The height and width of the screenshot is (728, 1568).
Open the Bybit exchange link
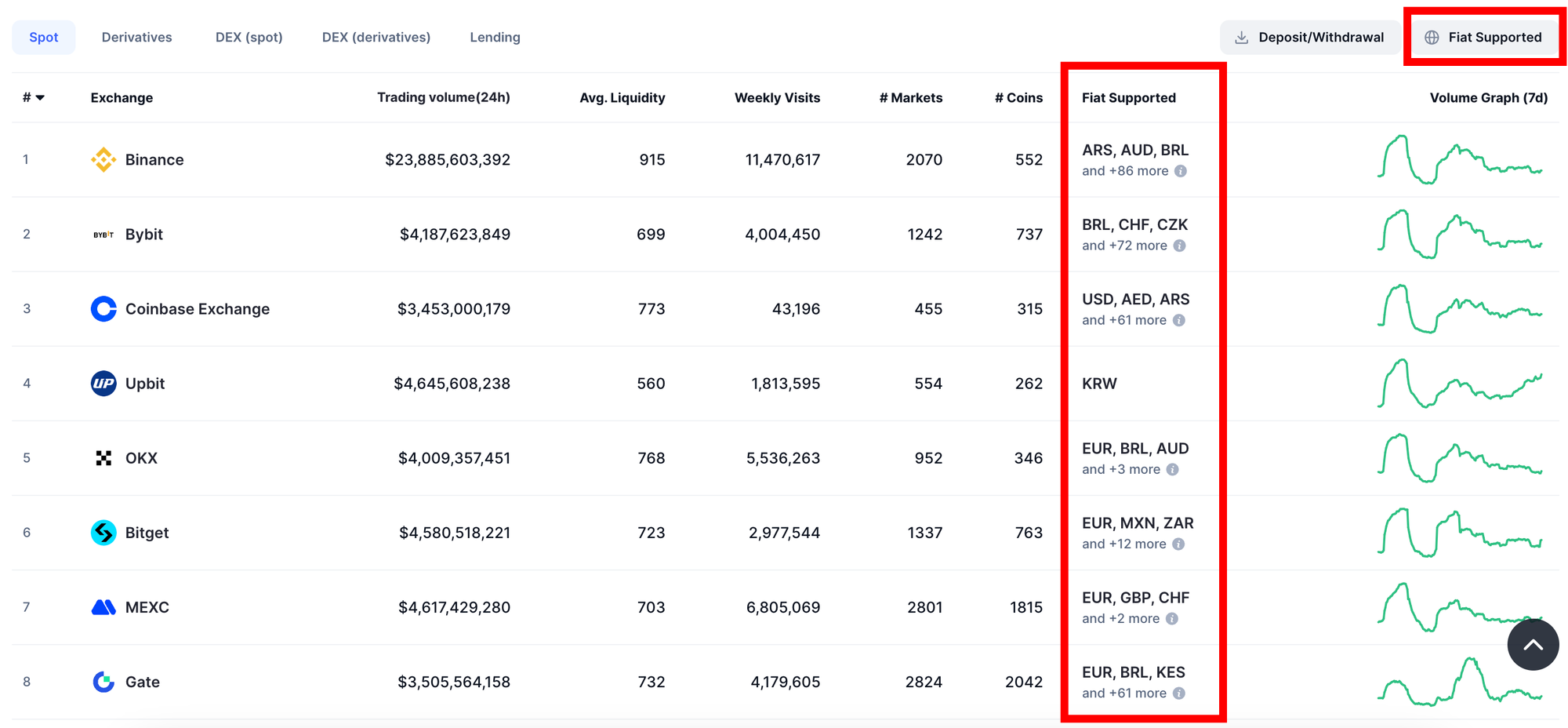coord(144,235)
